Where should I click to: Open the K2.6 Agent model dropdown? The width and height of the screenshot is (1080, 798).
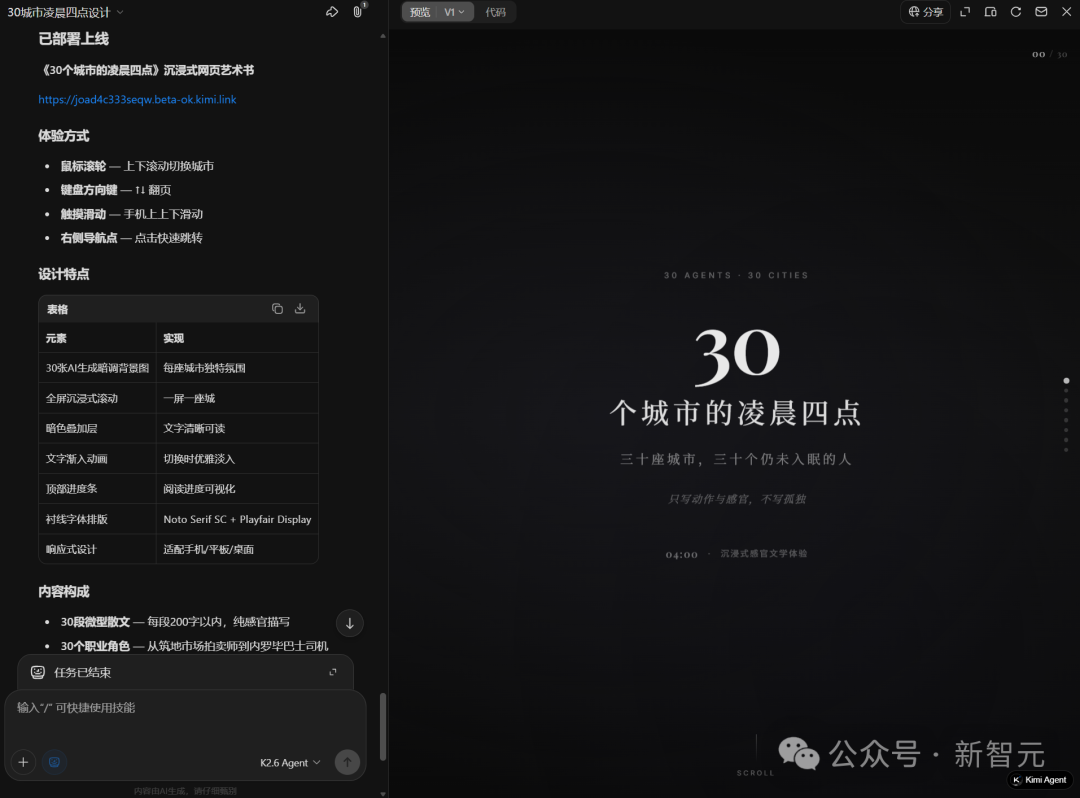point(290,762)
